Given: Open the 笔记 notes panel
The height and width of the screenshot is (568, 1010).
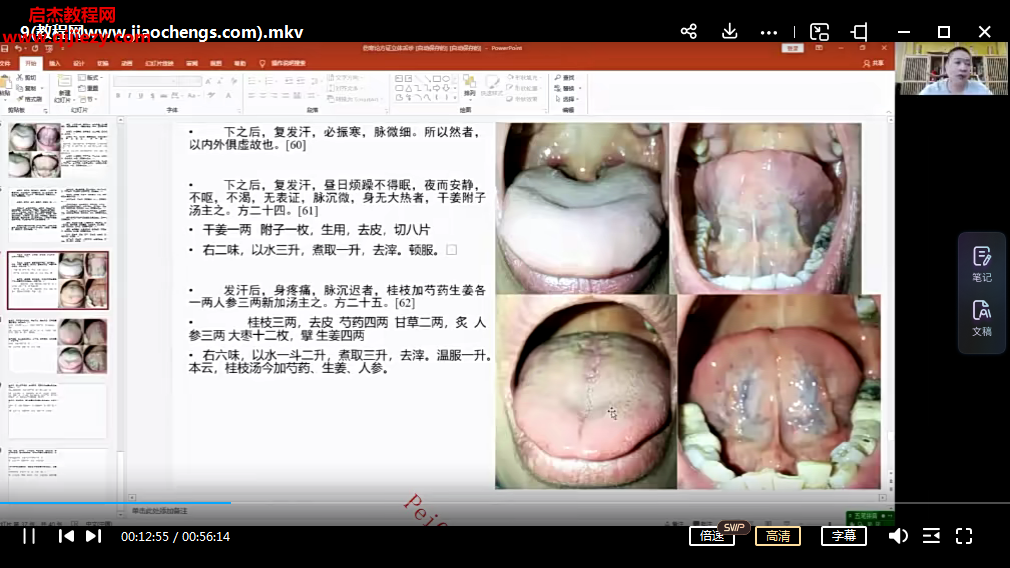Looking at the screenshot, I should [982, 265].
